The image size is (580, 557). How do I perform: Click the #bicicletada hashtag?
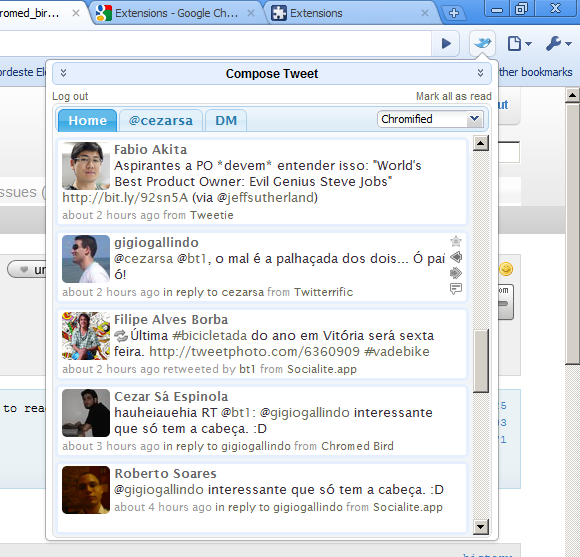click(x=210, y=335)
